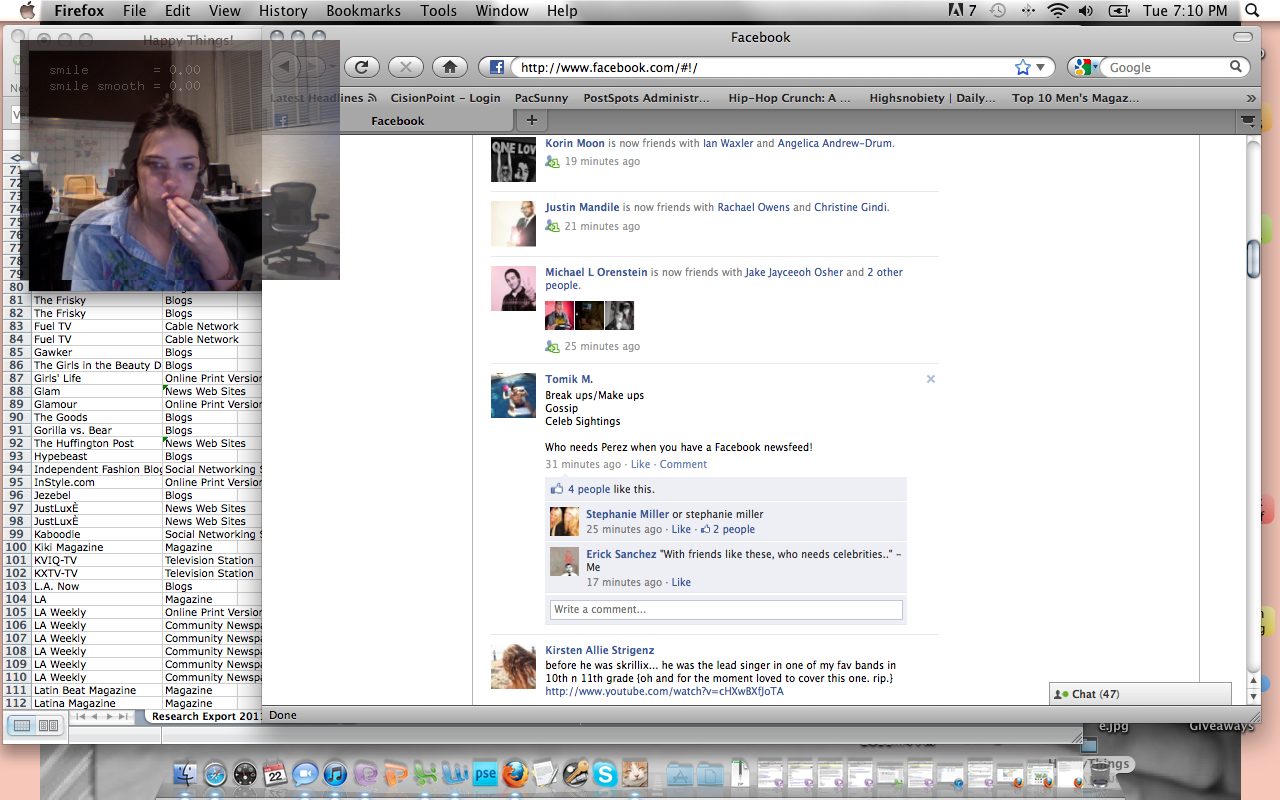Viewport: 1280px width, 800px height.
Task: Click the Wi-Fi status icon
Action: [1057, 11]
